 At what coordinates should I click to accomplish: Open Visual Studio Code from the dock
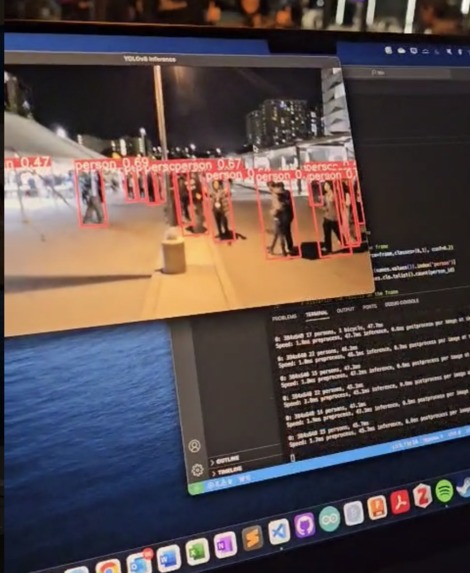tap(280, 531)
